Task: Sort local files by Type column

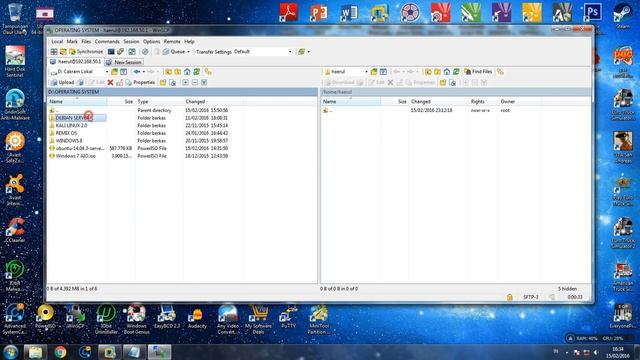Action: (x=159, y=102)
